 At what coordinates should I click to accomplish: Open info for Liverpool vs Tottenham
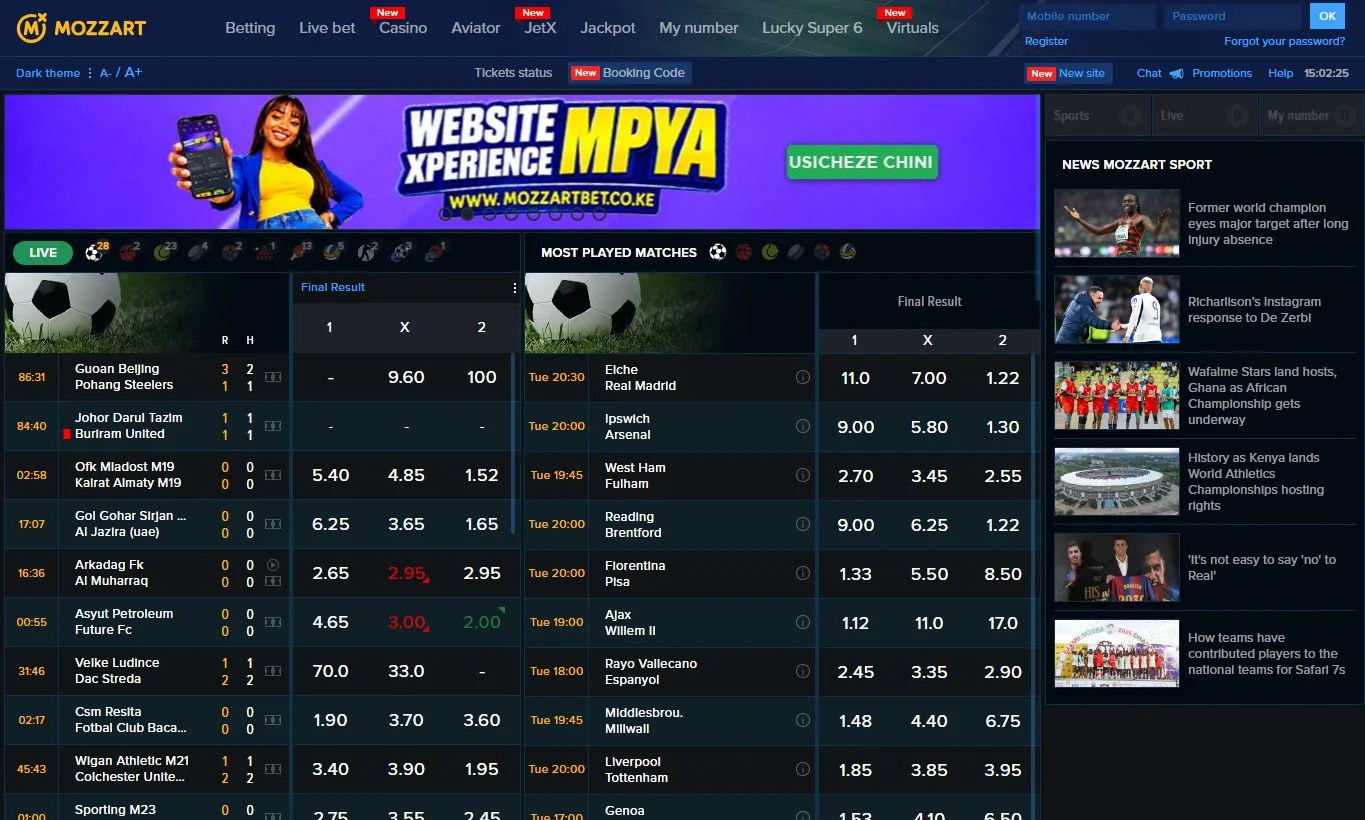point(802,769)
